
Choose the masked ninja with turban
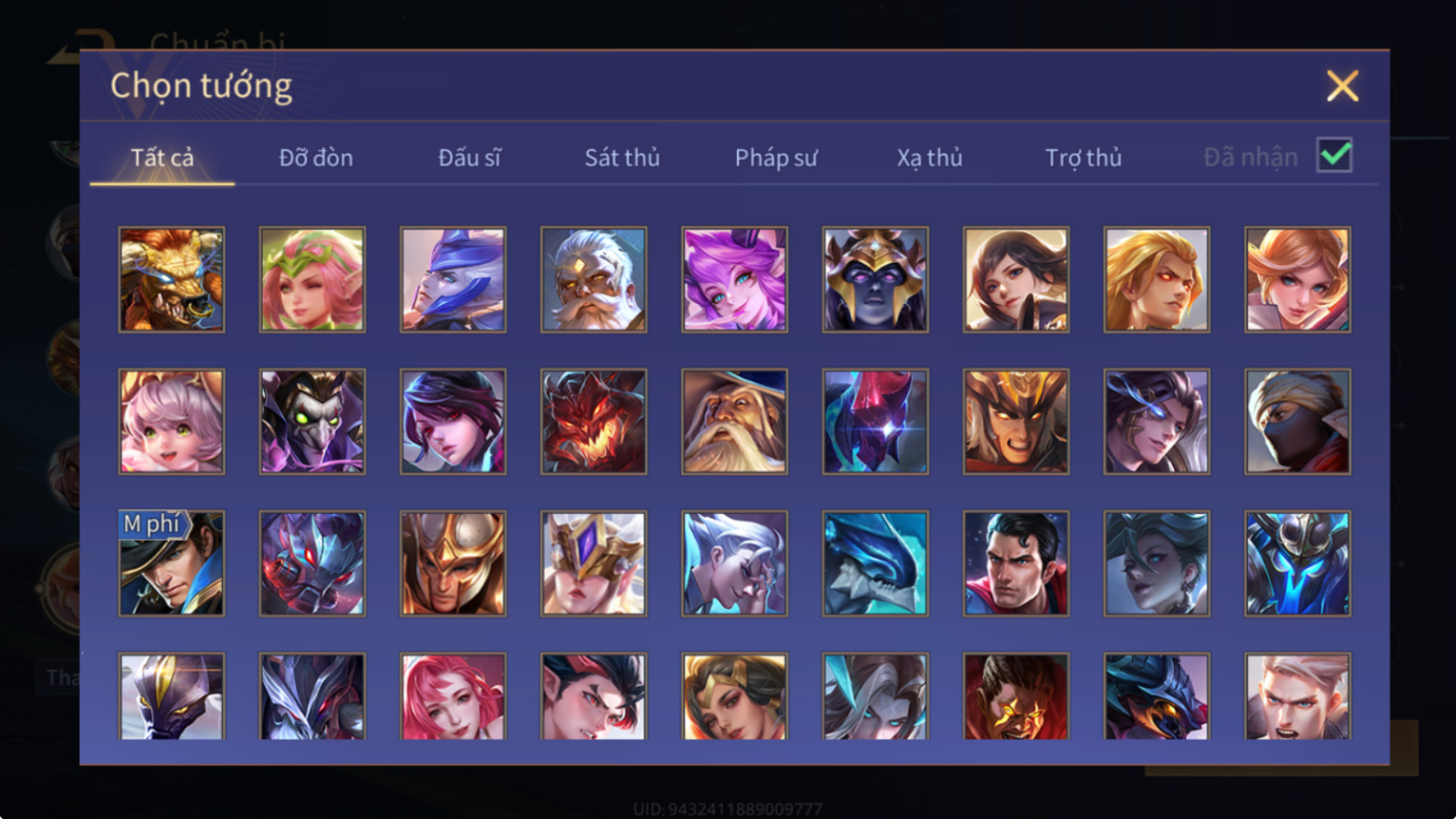(1297, 421)
